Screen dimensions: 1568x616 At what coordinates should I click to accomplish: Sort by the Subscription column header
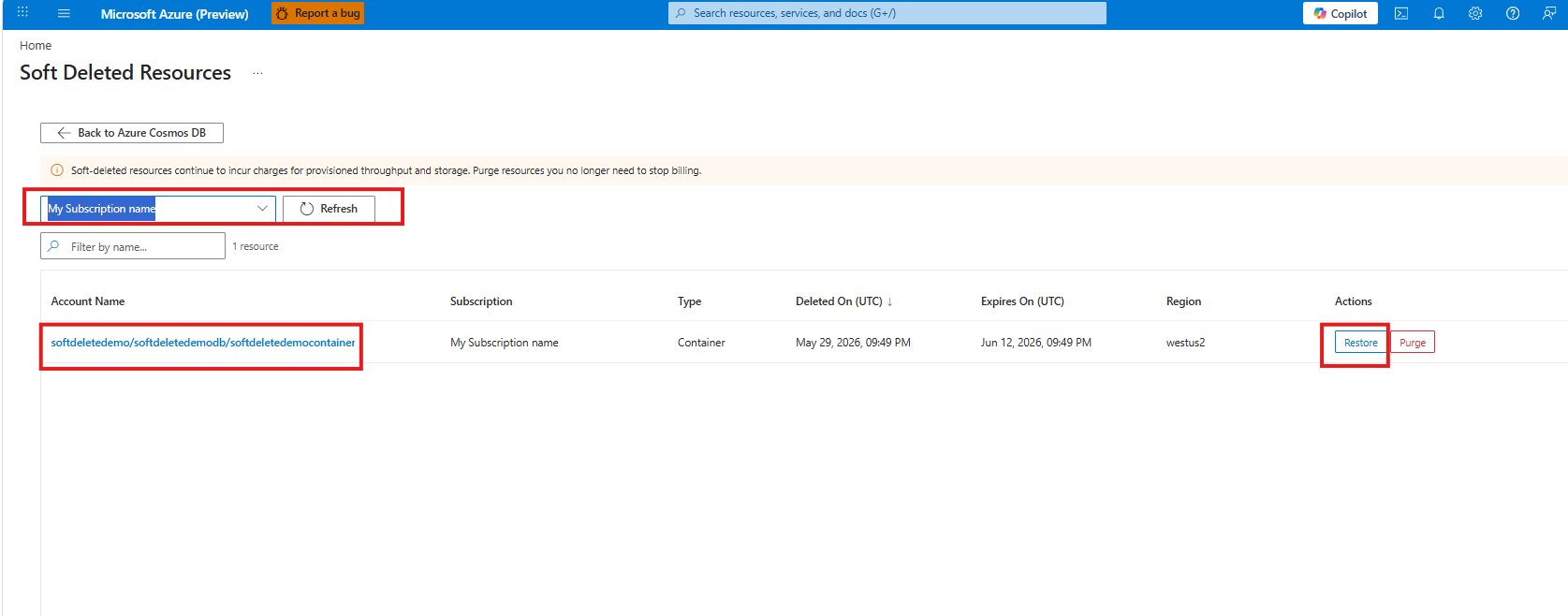[481, 301]
